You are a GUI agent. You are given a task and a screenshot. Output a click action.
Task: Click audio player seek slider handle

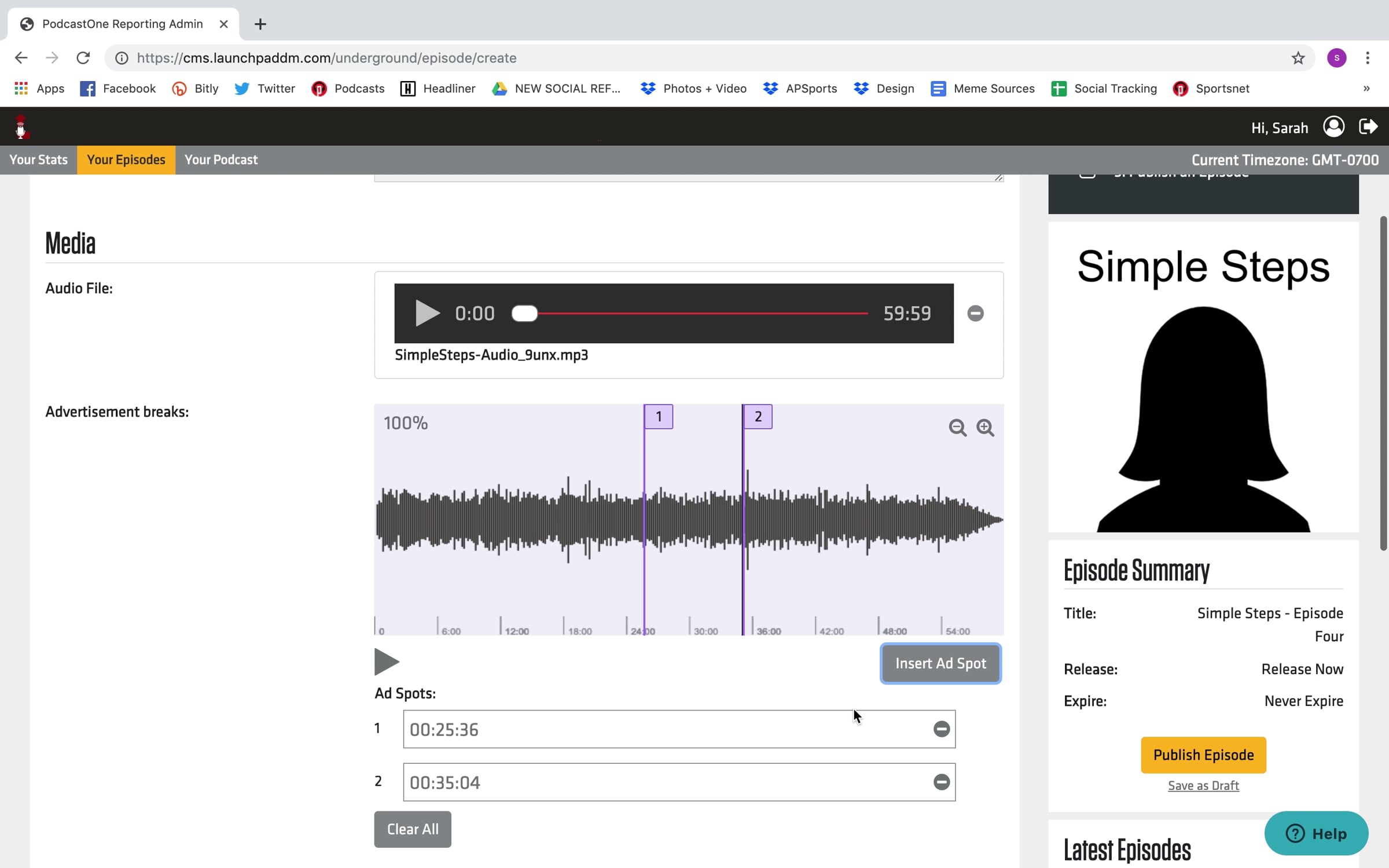coord(524,313)
